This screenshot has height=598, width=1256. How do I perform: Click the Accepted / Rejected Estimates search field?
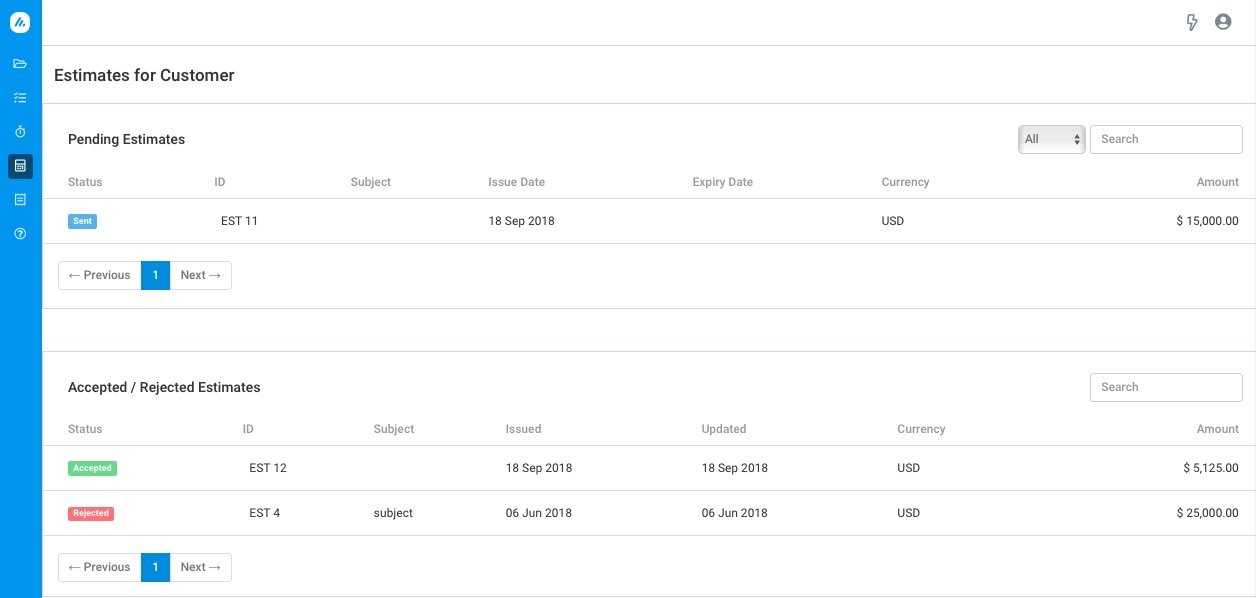(1166, 387)
